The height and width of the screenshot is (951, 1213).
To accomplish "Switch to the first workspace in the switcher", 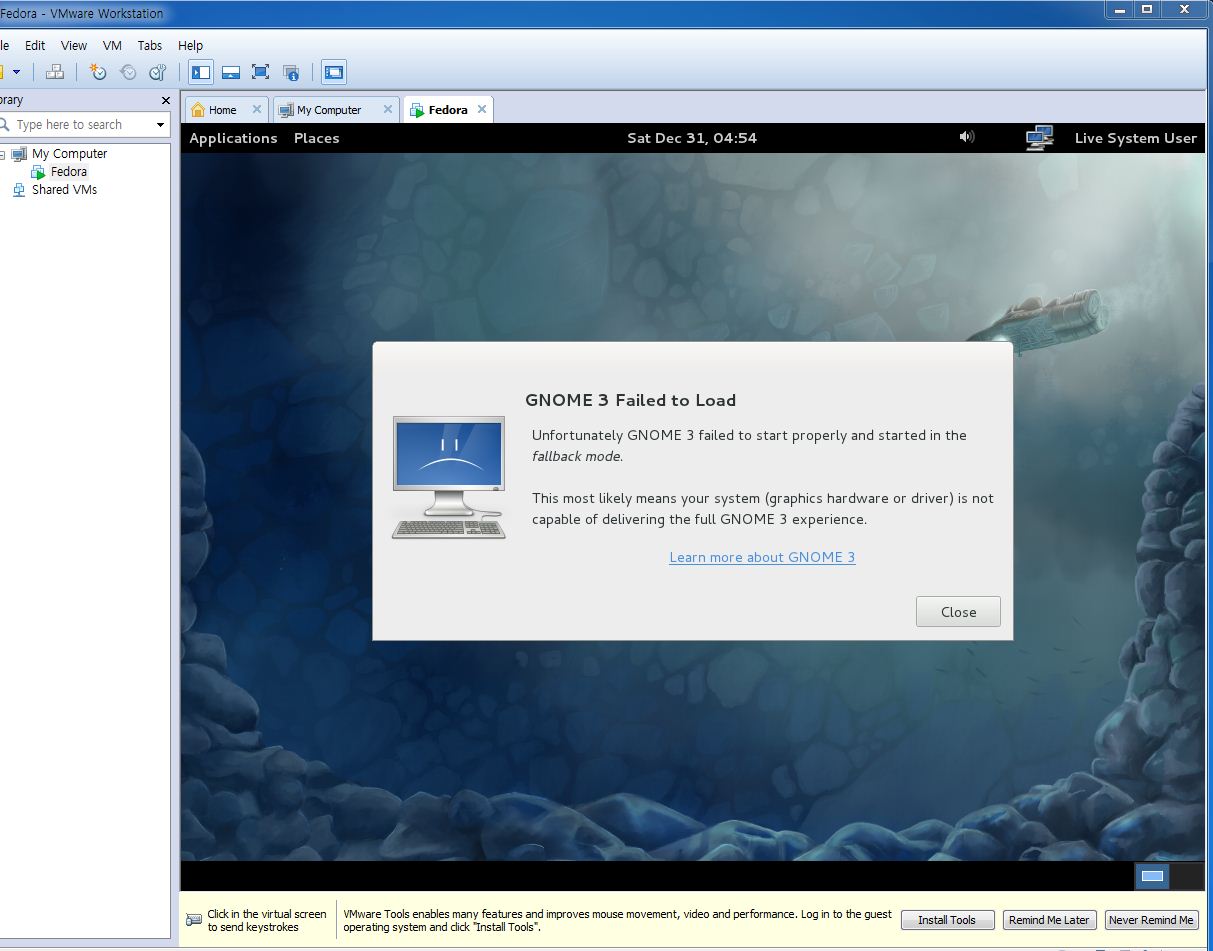I will click(1152, 876).
